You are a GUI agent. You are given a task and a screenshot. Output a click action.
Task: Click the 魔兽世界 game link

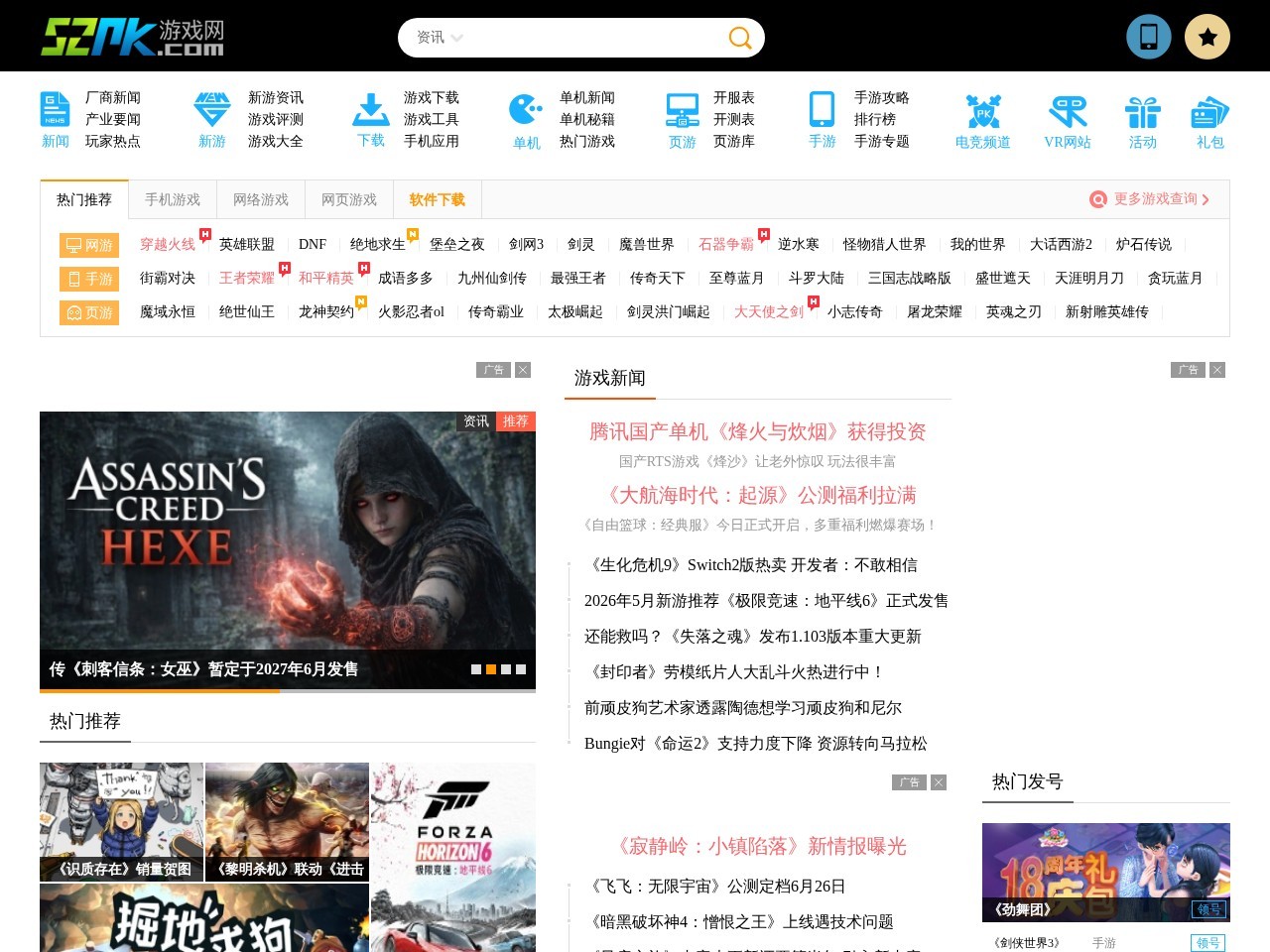pyautogui.click(x=647, y=245)
